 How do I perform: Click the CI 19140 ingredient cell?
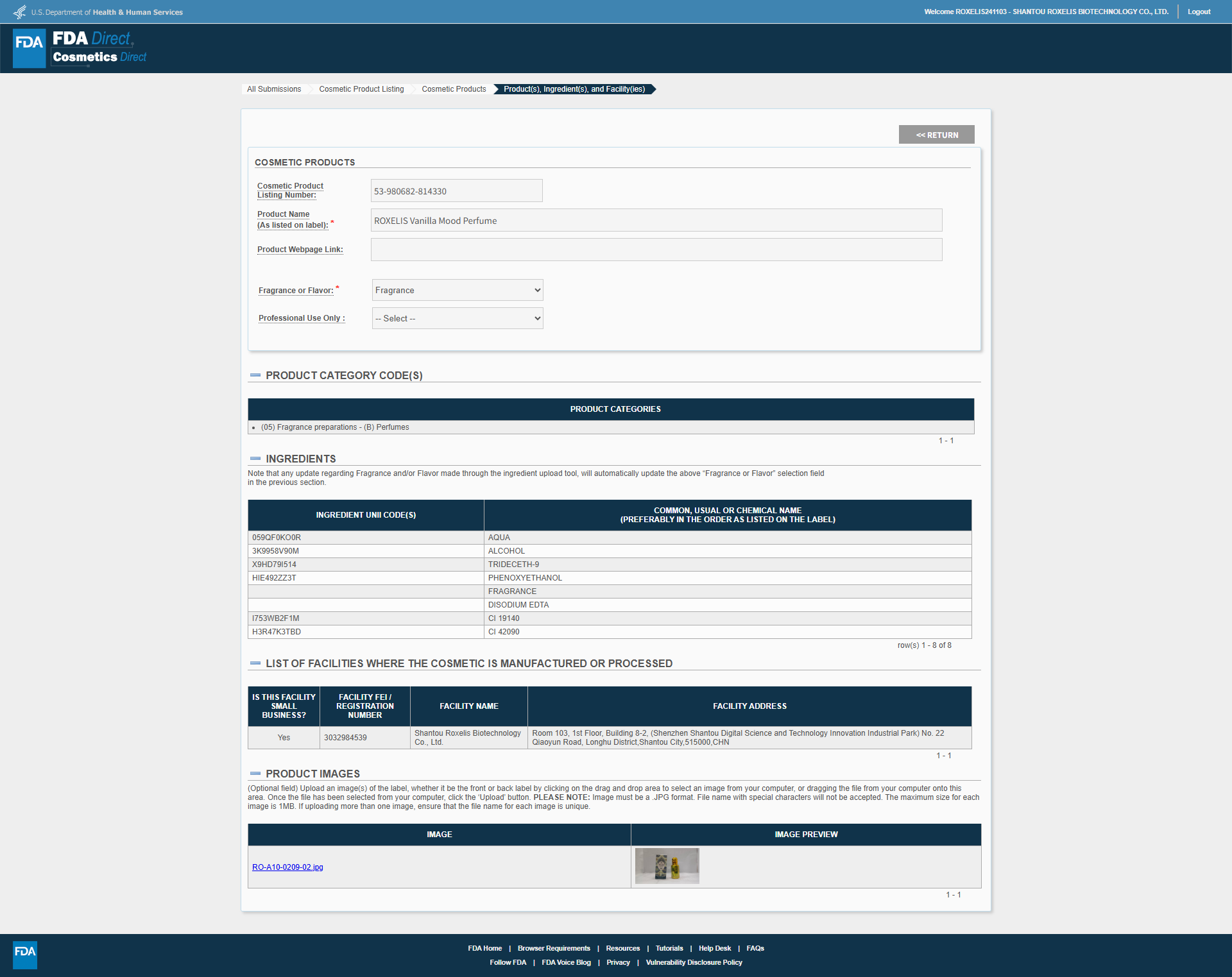pyautogui.click(x=728, y=618)
